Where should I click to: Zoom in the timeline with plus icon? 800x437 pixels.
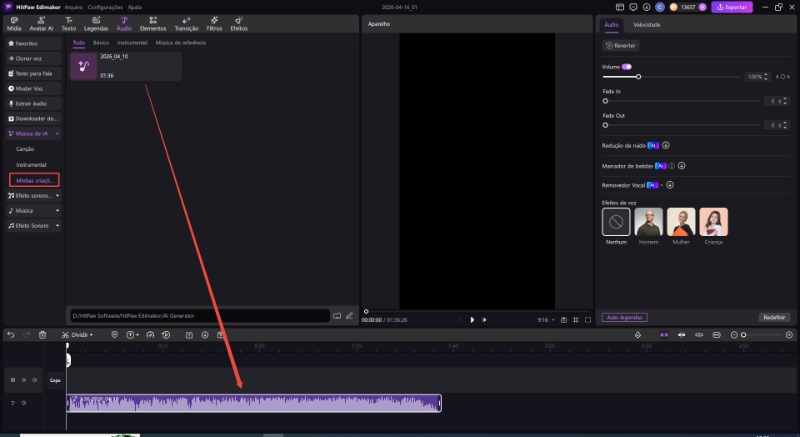pos(789,335)
